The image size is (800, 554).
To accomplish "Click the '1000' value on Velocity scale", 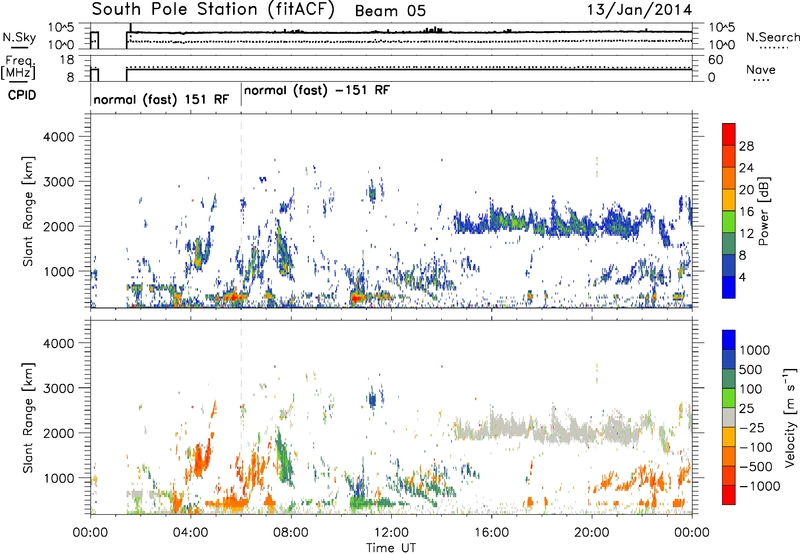I will point(754,350).
